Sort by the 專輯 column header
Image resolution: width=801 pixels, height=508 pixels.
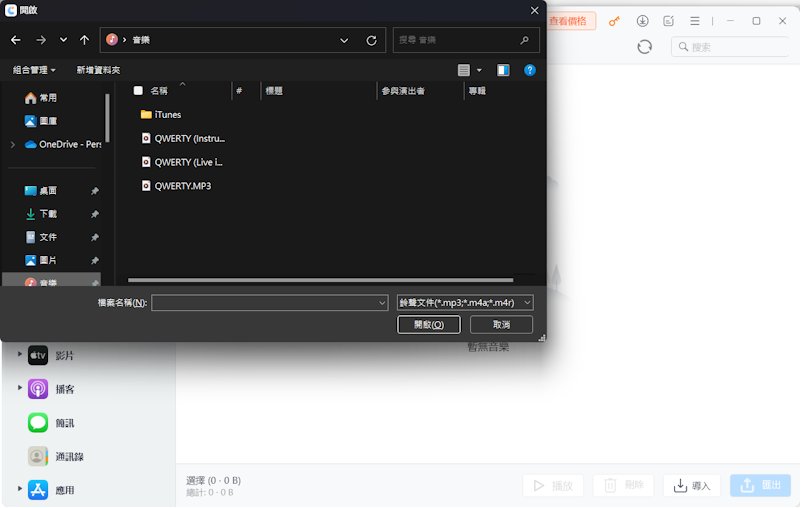pyautogui.click(x=477, y=91)
